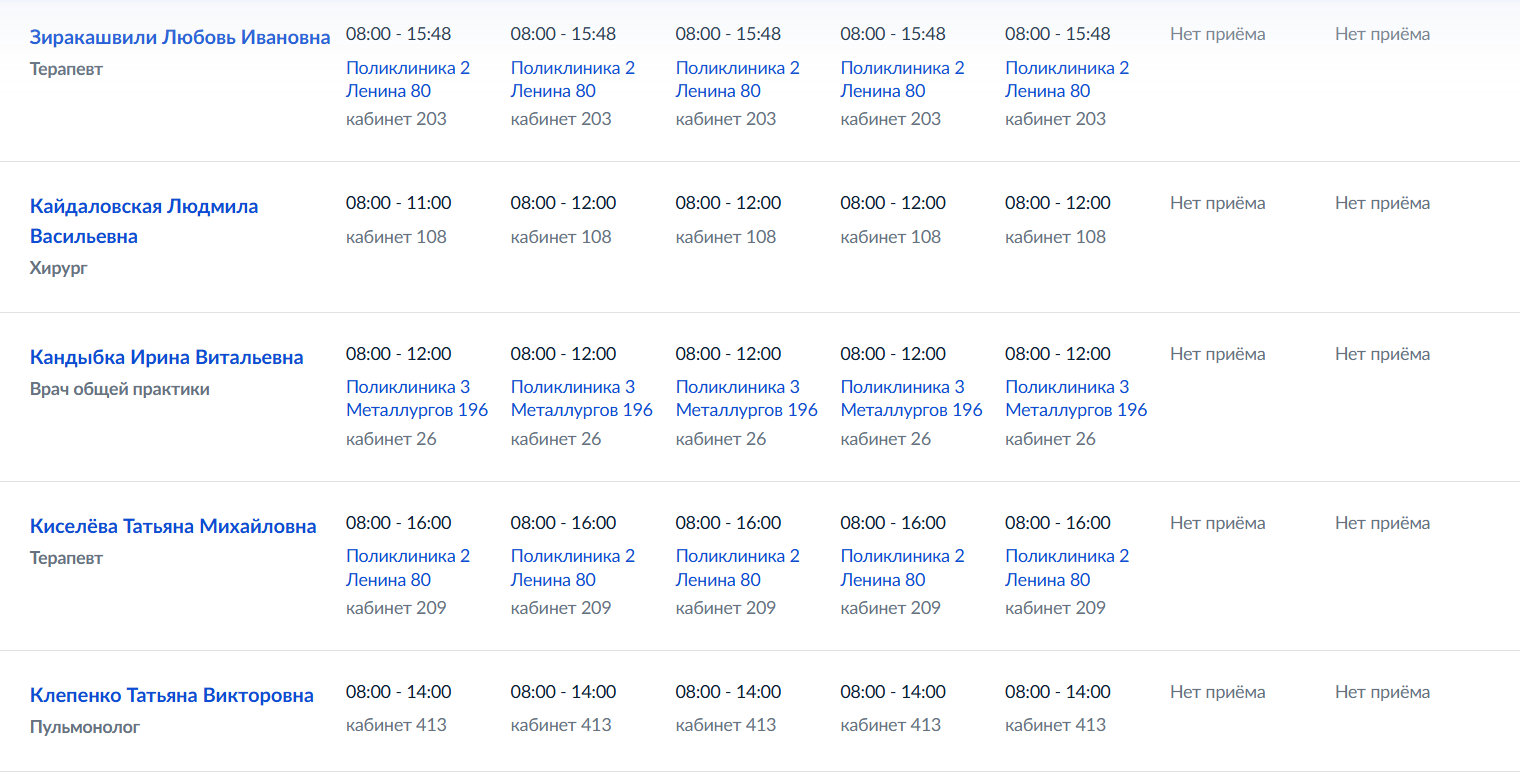Image resolution: width=1520 pixels, height=777 pixels.
Task: Open last Поликлиника 2 Ленина 80 link for Киселёва
Action: [1067, 567]
